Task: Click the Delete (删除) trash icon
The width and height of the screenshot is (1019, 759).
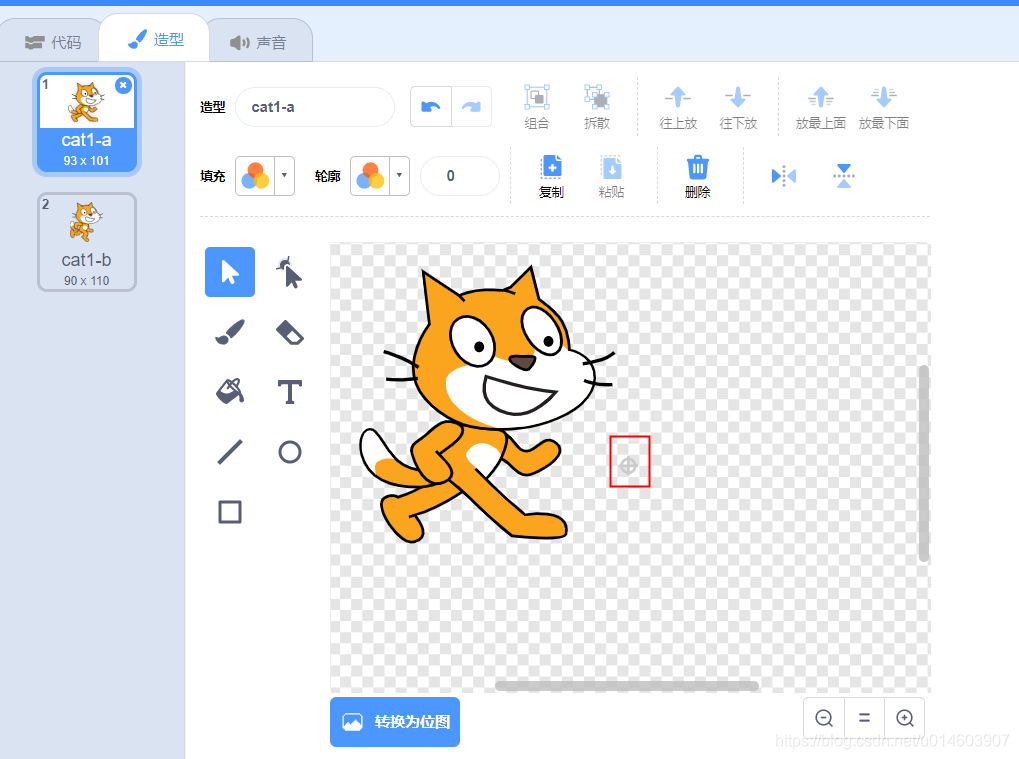Action: click(697, 175)
